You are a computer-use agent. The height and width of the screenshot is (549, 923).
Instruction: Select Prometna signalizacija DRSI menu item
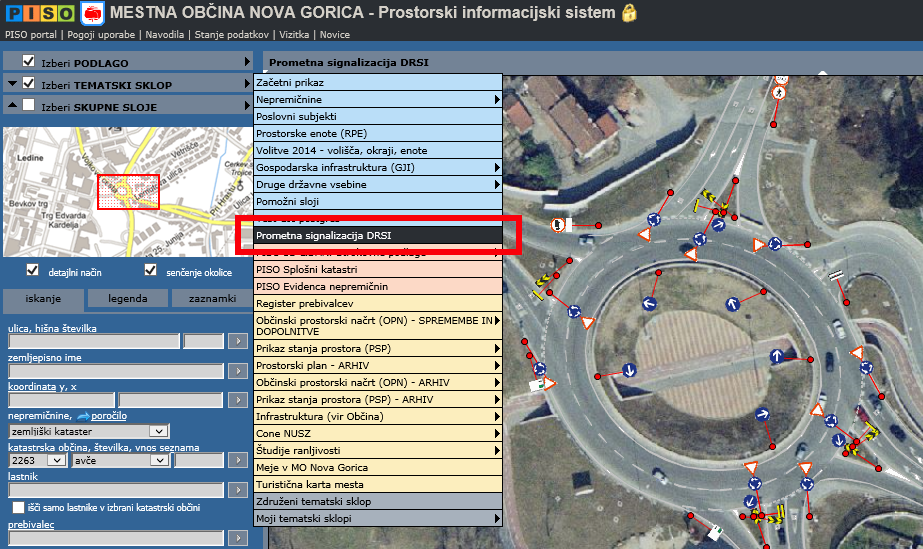[x=376, y=236]
